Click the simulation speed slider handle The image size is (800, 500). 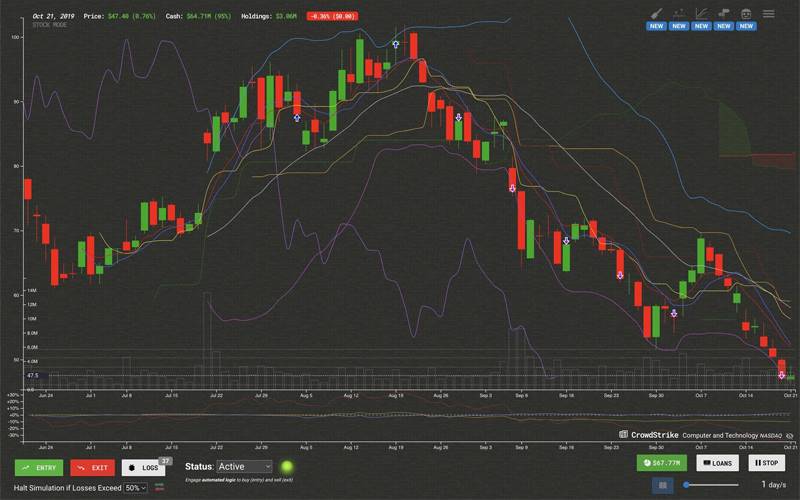point(687,485)
